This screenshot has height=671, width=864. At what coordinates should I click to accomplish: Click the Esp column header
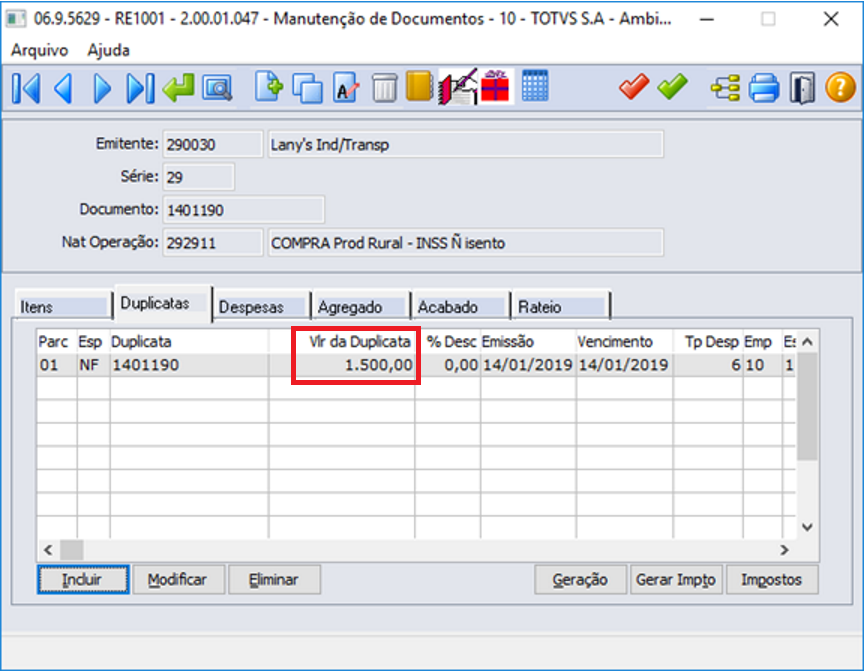[94, 342]
